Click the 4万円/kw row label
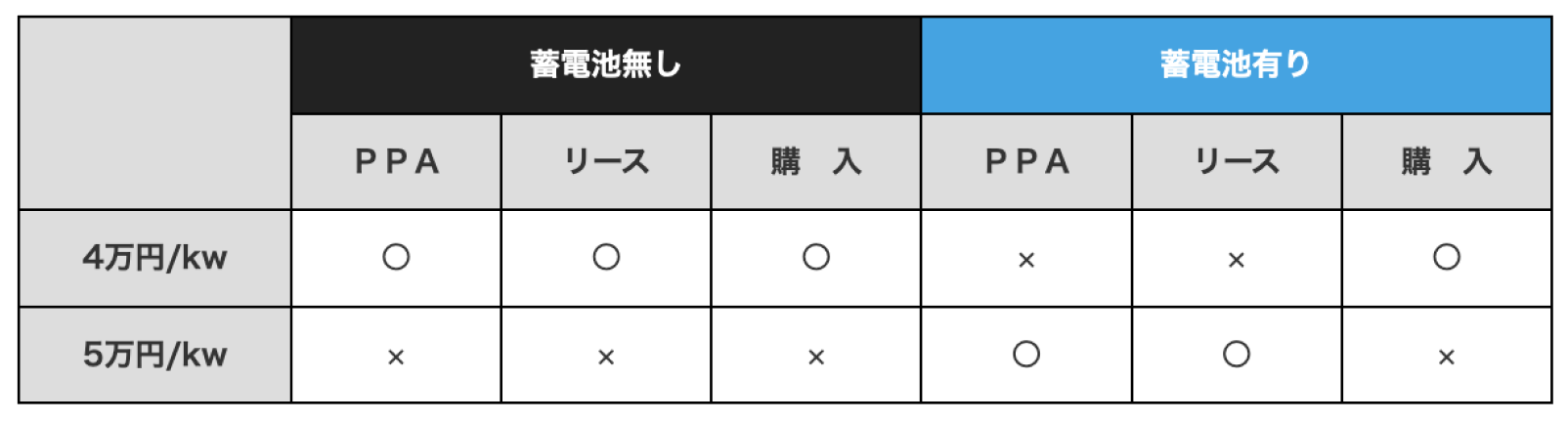This screenshot has width=1568, height=422. pos(154,258)
